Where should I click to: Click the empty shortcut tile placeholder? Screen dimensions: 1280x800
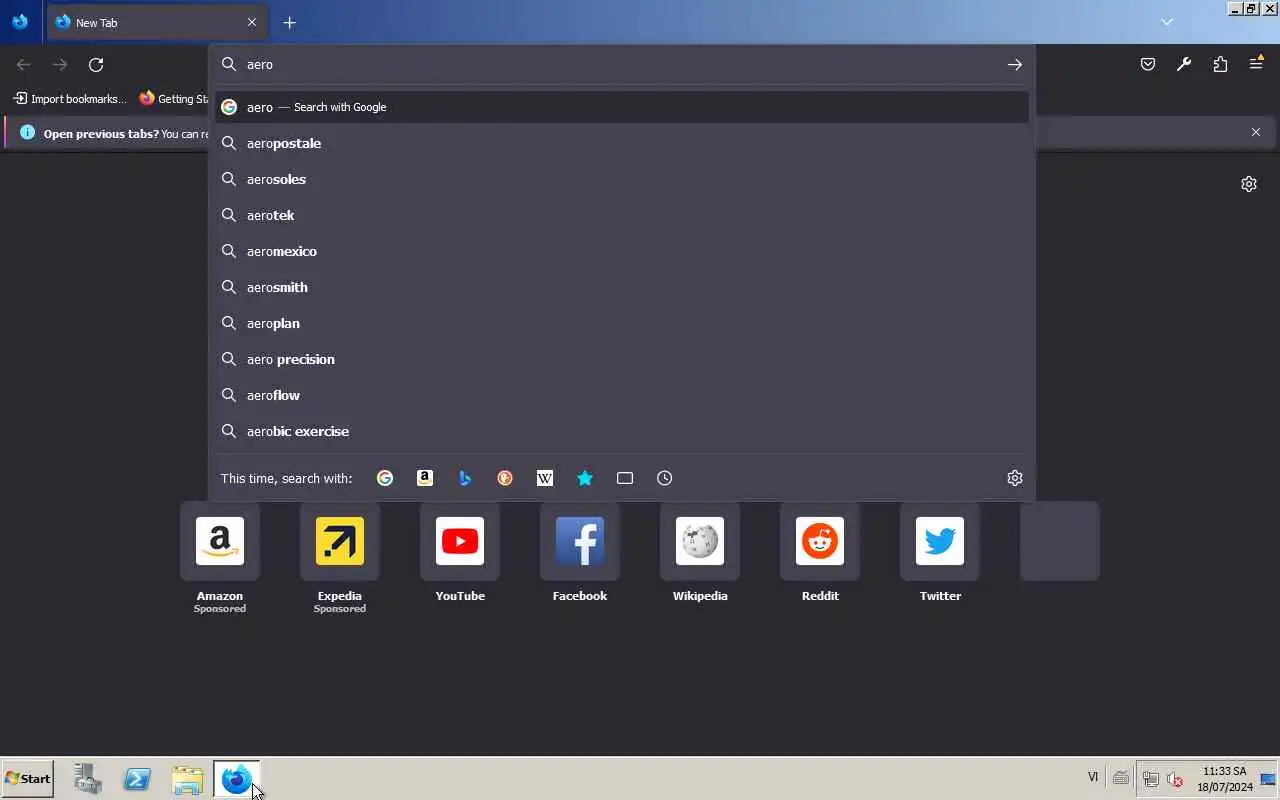1060,541
